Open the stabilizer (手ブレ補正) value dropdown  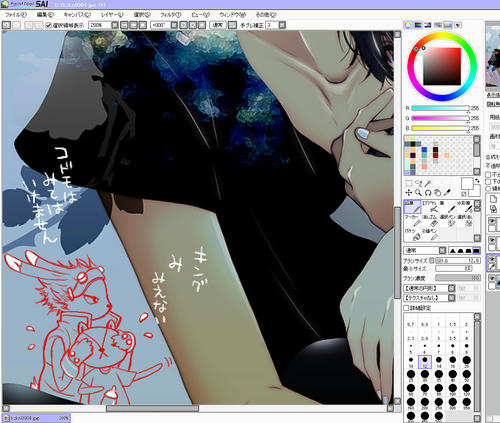(282, 25)
